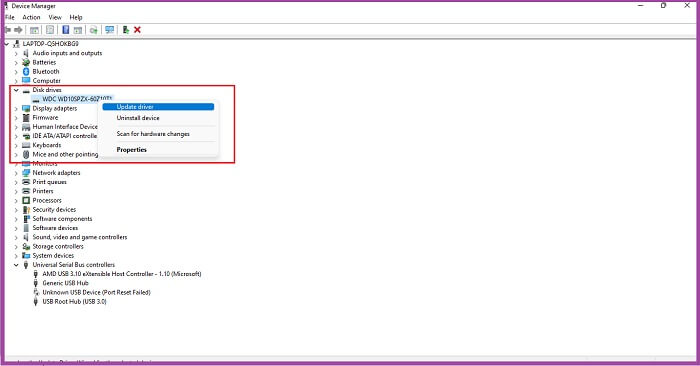Screen dimensions: 700x366
Task: Click the Batteries category icon
Action: coord(26,62)
